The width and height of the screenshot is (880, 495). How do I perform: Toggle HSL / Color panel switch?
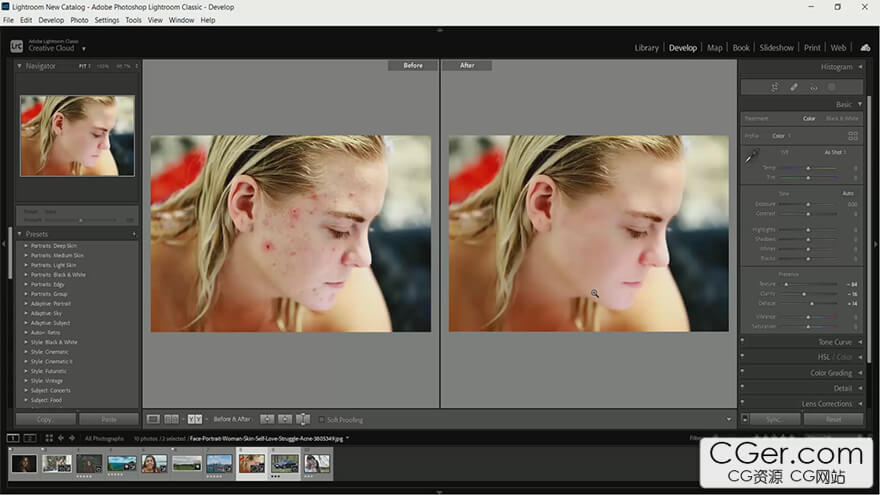(x=742, y=356)
